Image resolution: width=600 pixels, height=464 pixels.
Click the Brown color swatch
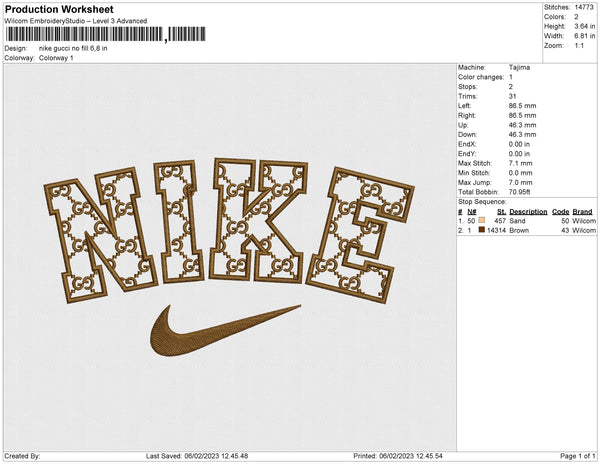(482, 230)
